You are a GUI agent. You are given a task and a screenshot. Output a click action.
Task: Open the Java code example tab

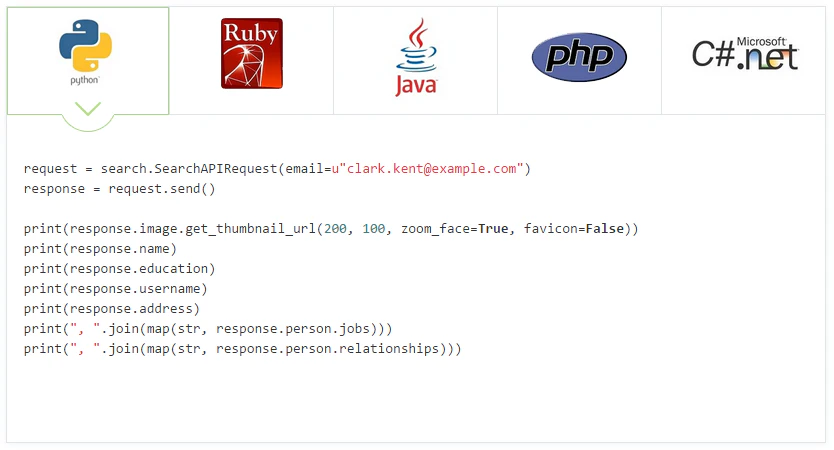click(415, 61)
